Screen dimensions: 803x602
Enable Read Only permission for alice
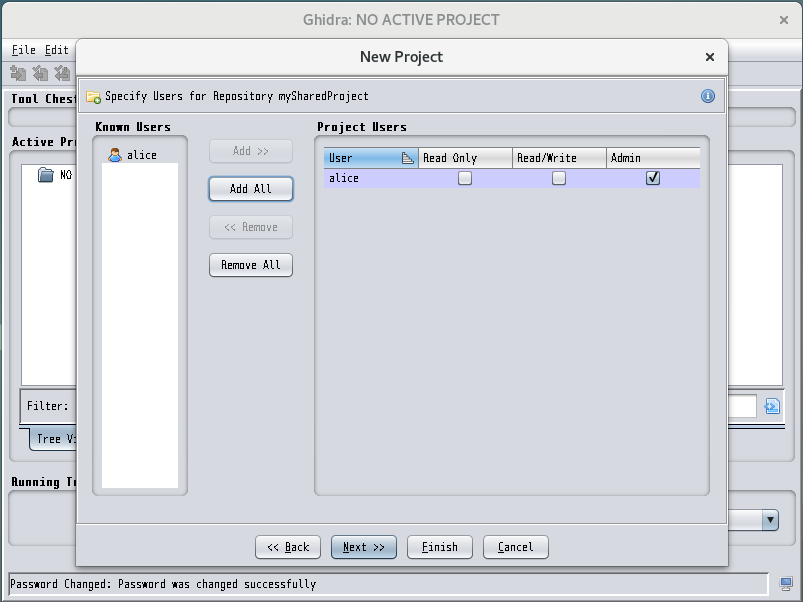click(x=464, y=178)
